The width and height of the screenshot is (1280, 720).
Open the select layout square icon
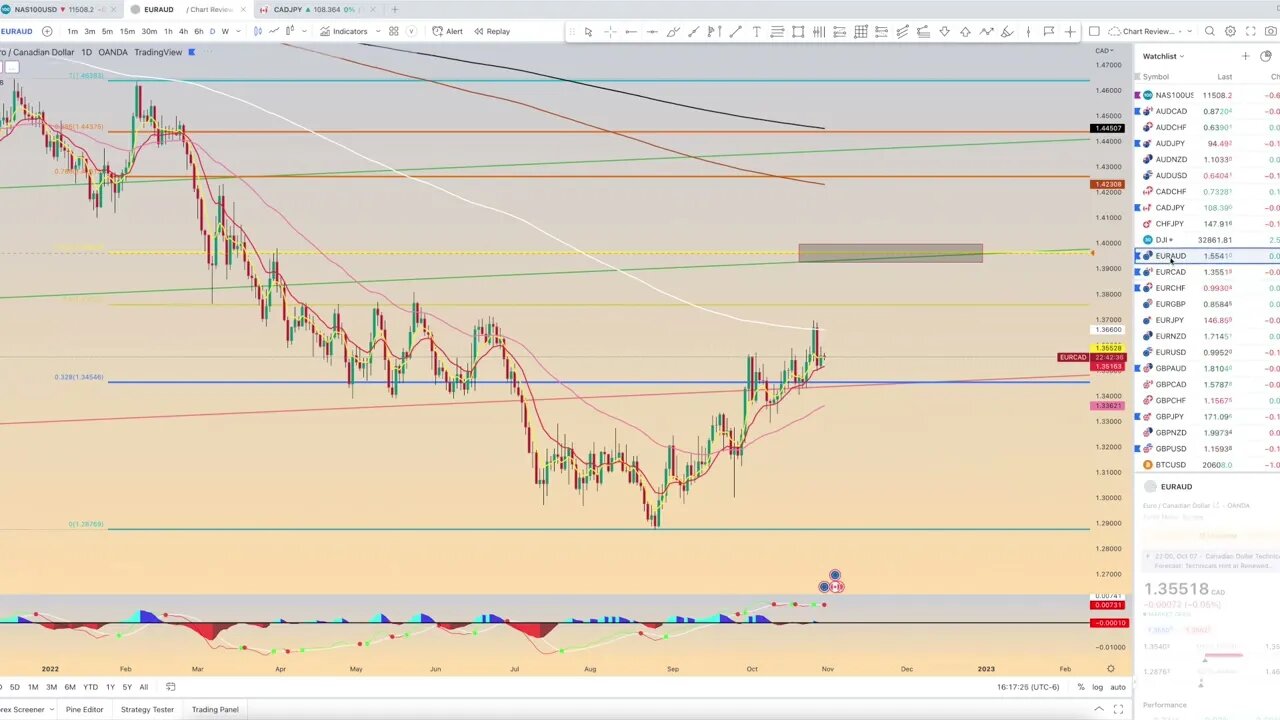click(x=1094, y=31)
